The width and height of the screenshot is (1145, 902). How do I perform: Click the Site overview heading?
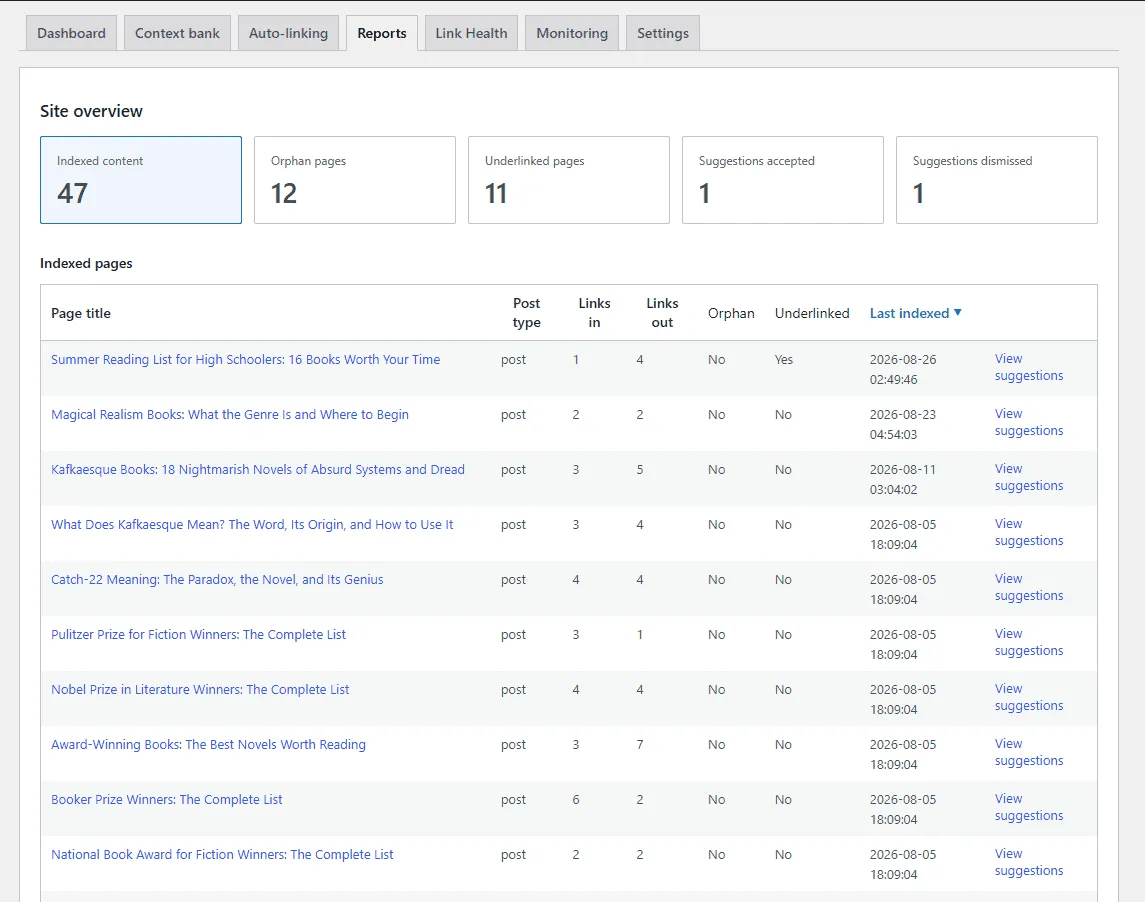click(x=91, y=111)
